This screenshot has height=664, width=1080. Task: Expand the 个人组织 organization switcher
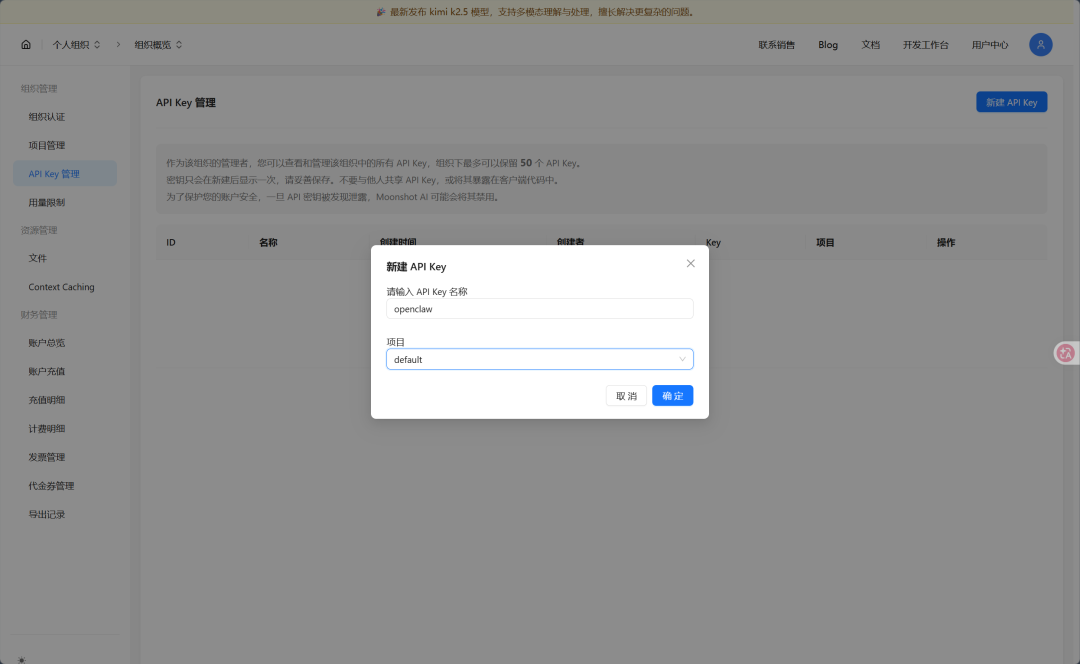(76, 45)
